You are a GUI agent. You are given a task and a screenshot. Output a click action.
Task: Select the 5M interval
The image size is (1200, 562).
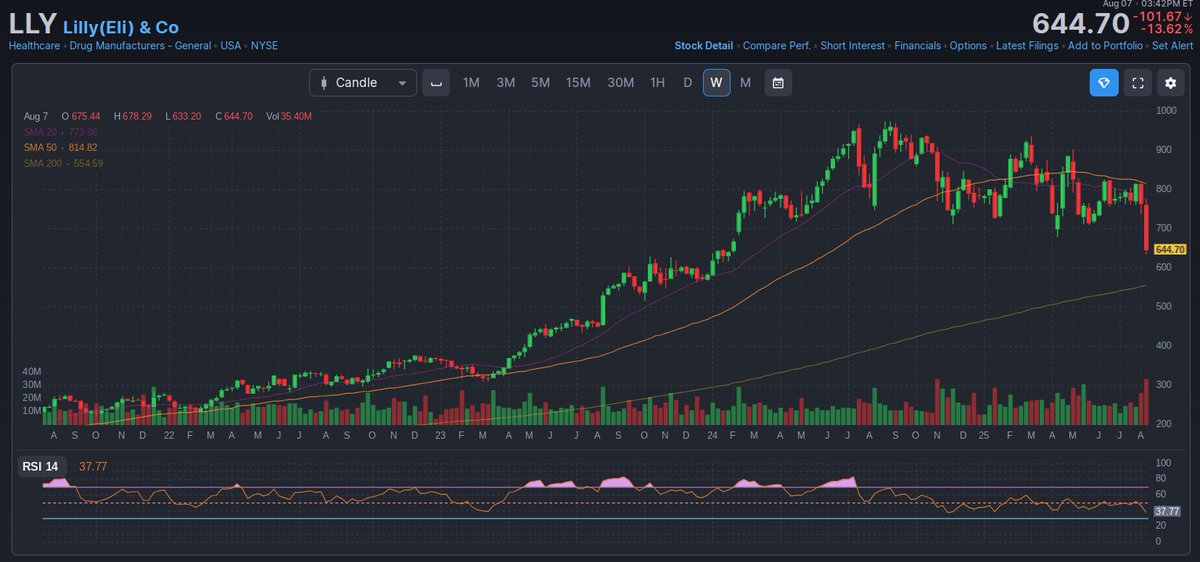pos(541,83)
